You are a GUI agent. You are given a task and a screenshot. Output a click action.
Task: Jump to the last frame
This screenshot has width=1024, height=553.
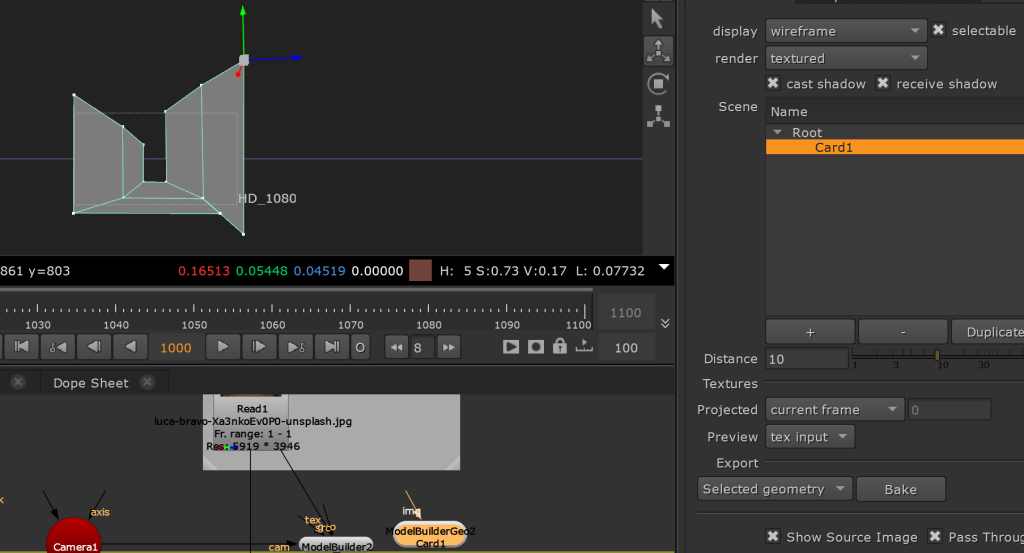332,347
